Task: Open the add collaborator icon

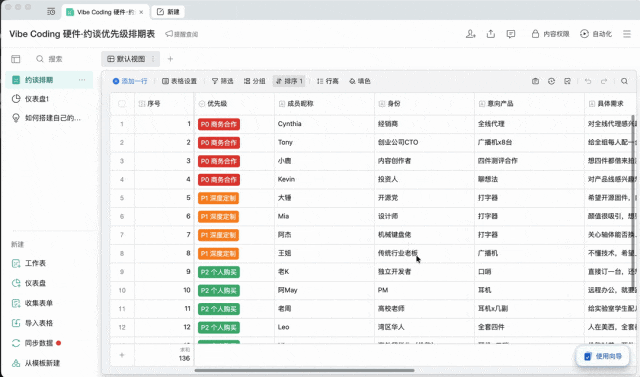Action: tap(471, 34)
